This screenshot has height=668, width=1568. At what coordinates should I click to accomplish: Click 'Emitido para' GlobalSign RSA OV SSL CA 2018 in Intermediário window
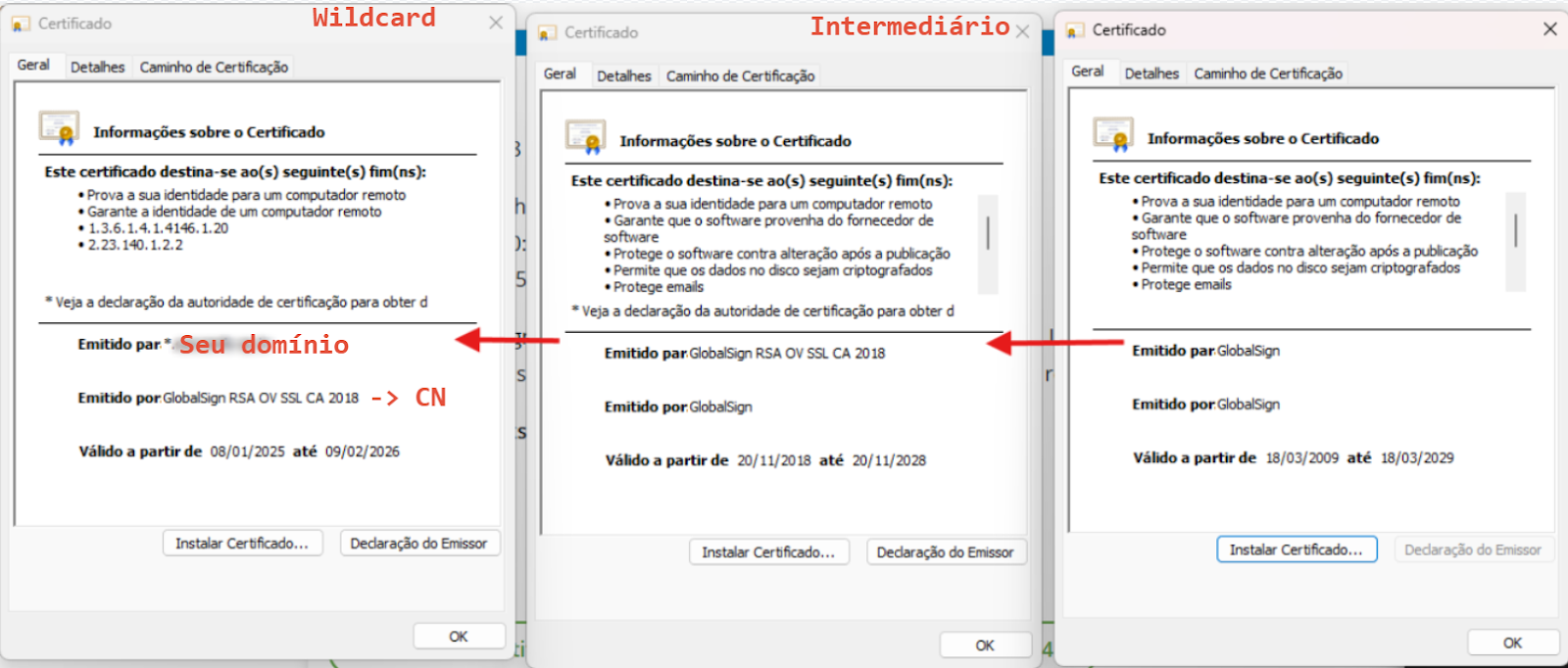point(787,354)
